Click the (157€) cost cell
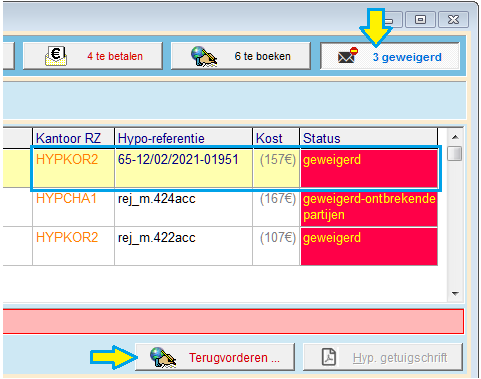This screenshot has height=379, width=481. tap(276, 168)
